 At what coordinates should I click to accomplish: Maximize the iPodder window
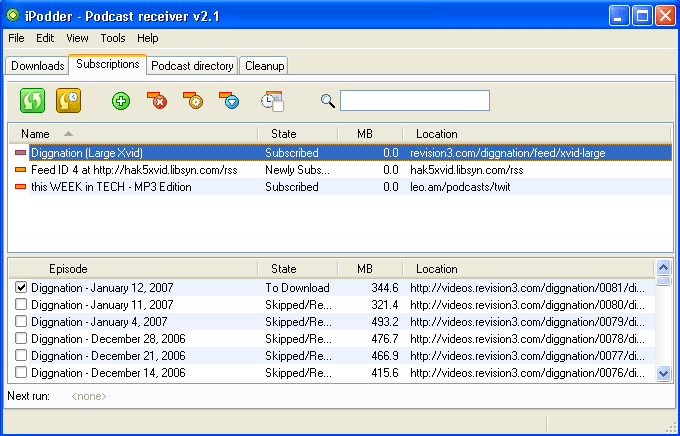642,16
